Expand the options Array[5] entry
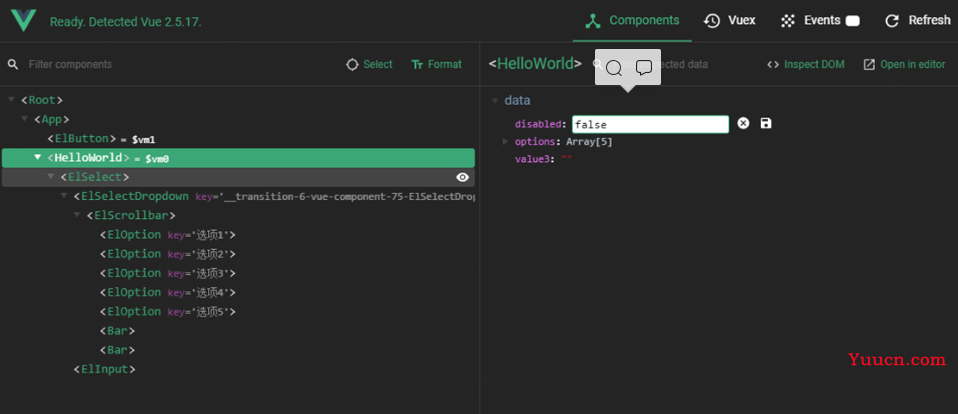The width and height of the screenshot is (958, 414). click(x=505, y=142)
